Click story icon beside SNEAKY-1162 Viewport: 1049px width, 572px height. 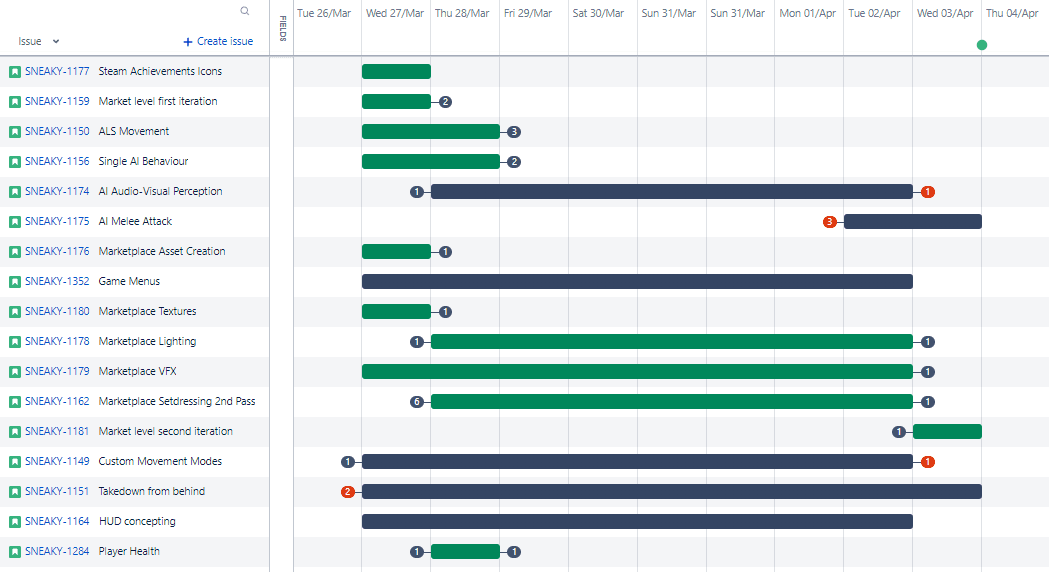(15, 401)
